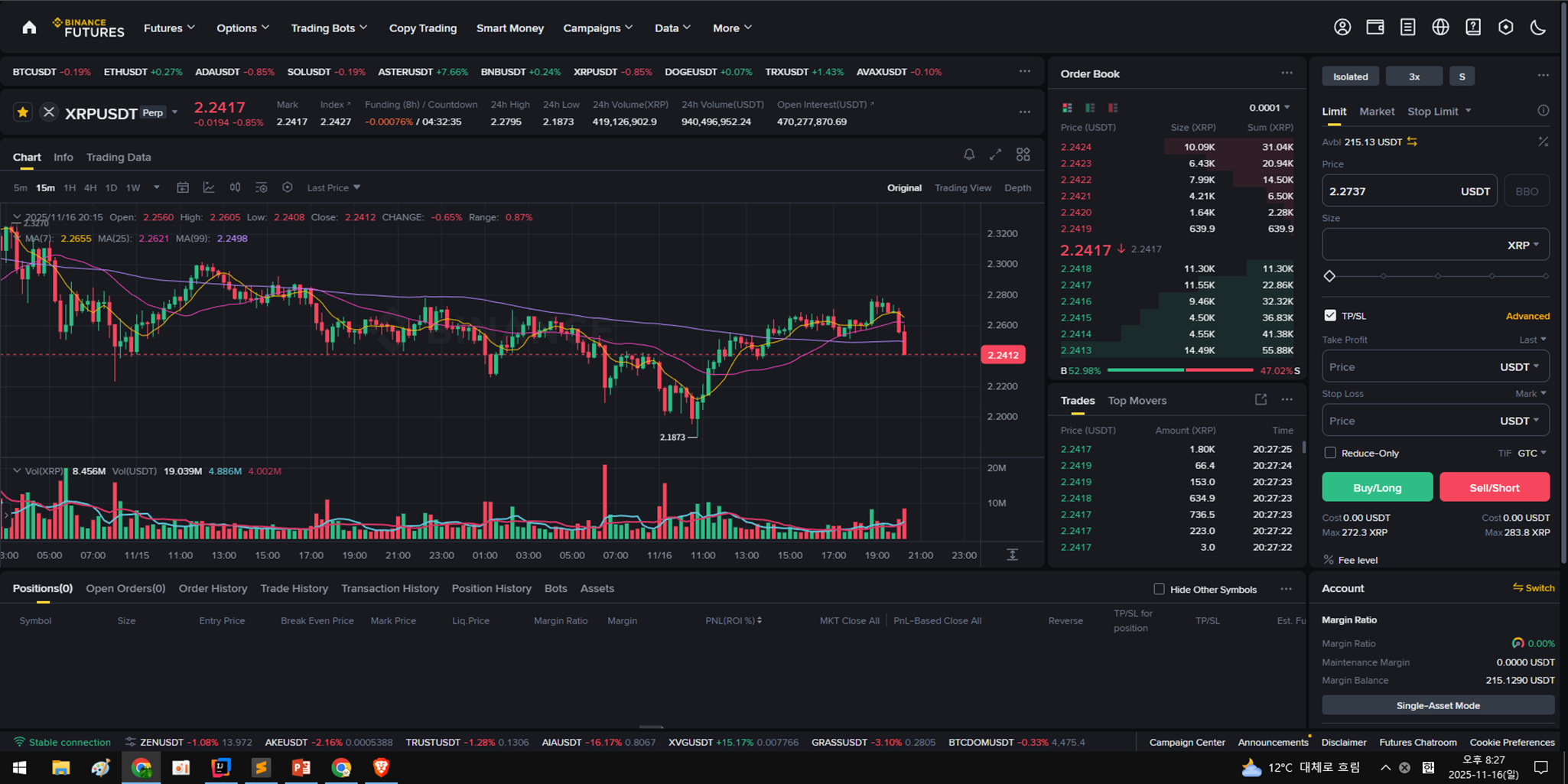Open the chart layout grid icon

tap(1023, 155)
